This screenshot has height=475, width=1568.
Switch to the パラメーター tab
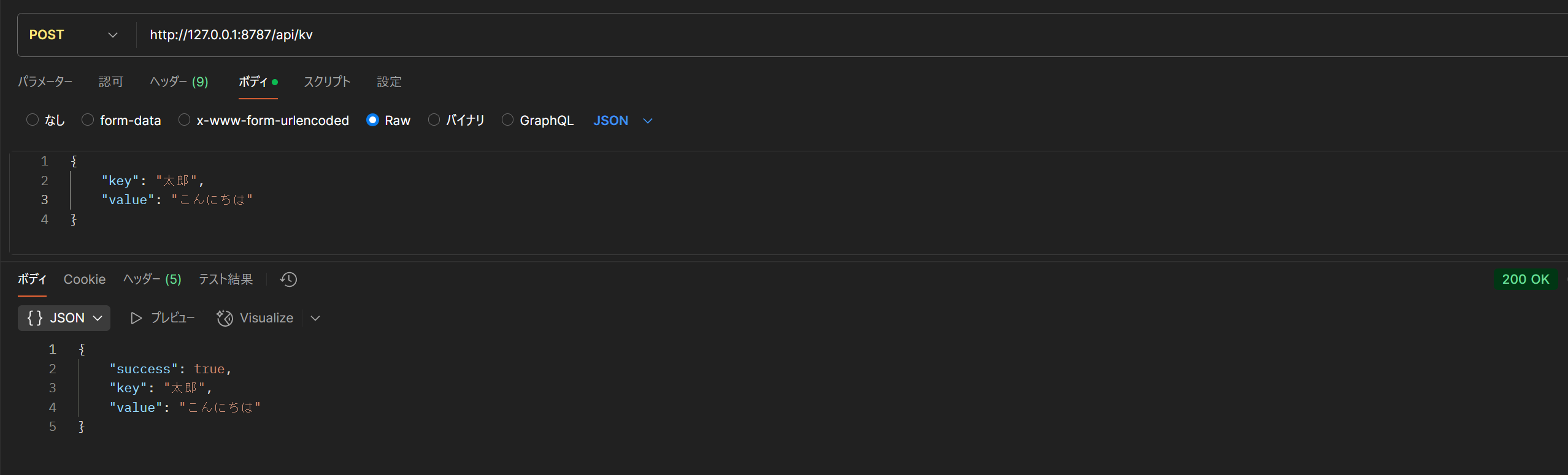coord(45,82)
